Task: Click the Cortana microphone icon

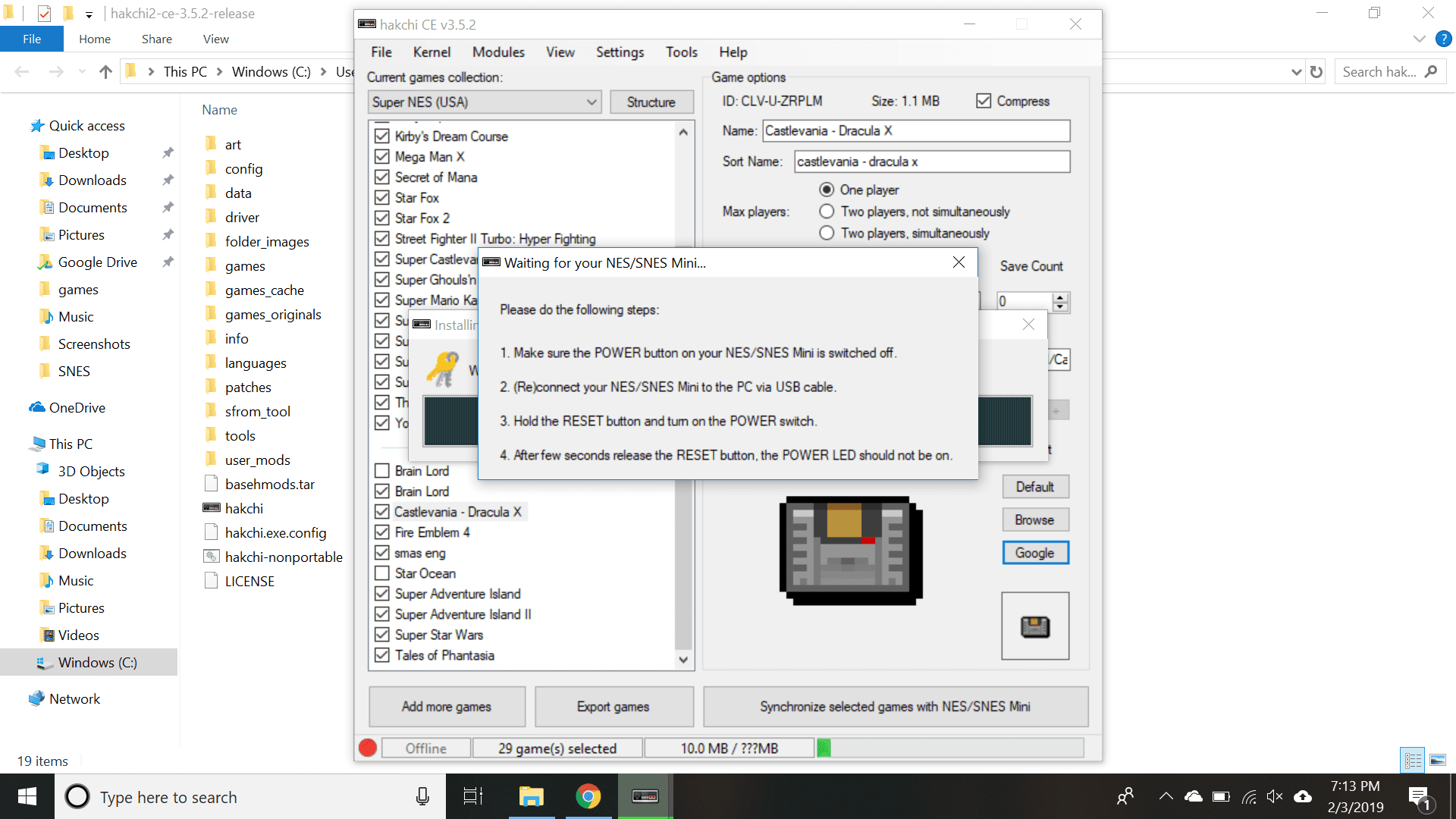Action: [x=422, y=796]
